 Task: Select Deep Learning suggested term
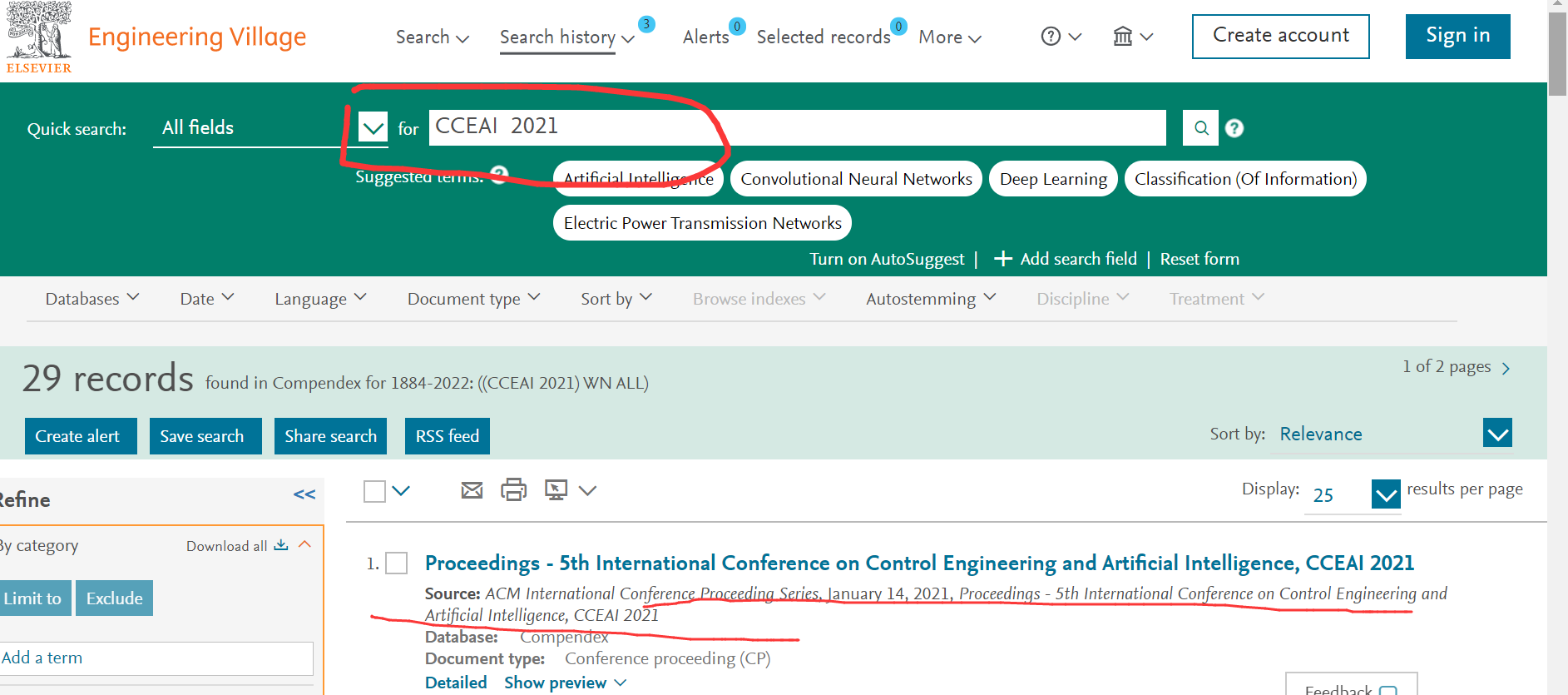(x=1053, y=179)
